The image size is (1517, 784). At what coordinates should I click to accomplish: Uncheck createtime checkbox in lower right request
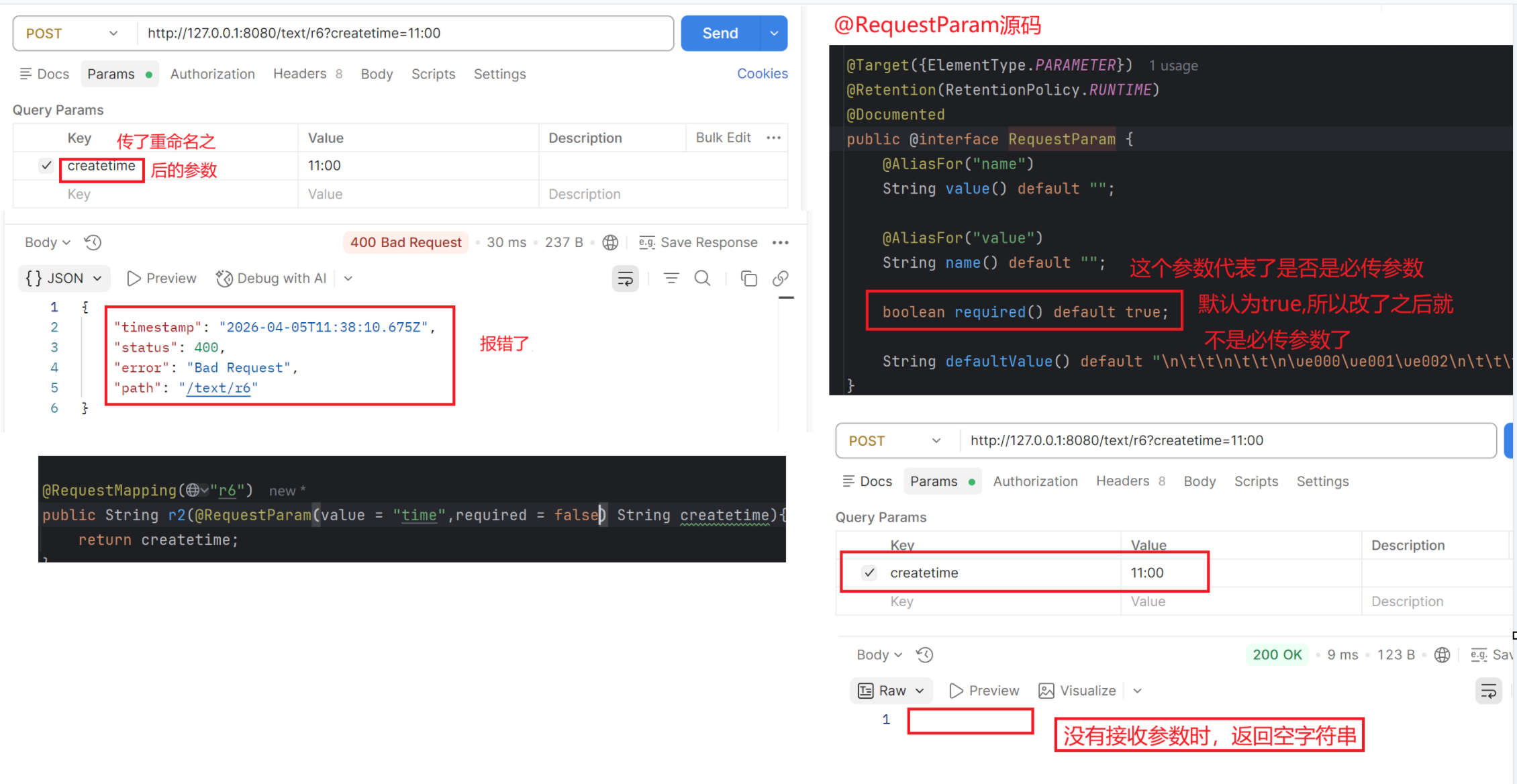869,573
